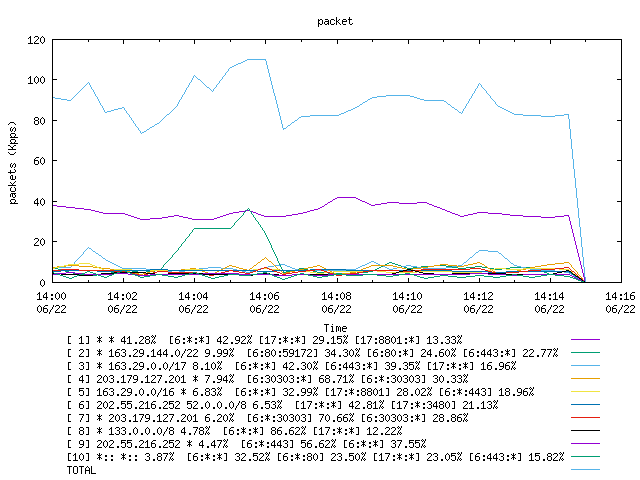Click legend entry [ 1] * * 41.28%

tap(264, 340)
